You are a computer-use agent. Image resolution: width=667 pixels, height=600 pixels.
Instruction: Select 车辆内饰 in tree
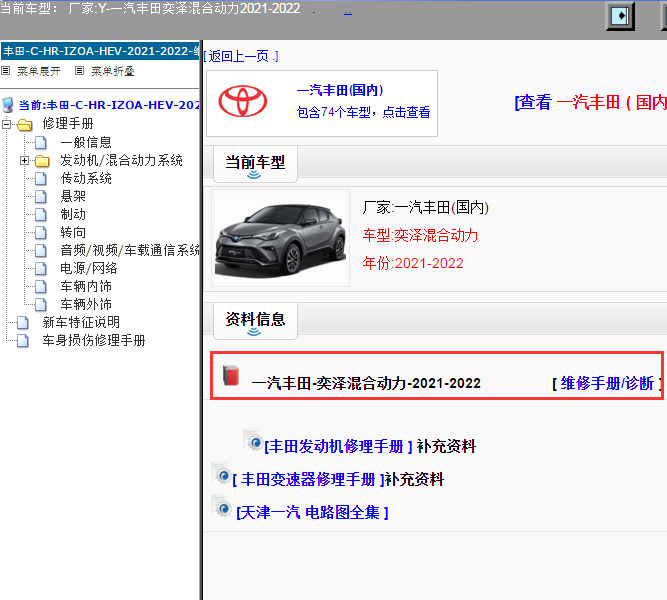coord(86,286)
